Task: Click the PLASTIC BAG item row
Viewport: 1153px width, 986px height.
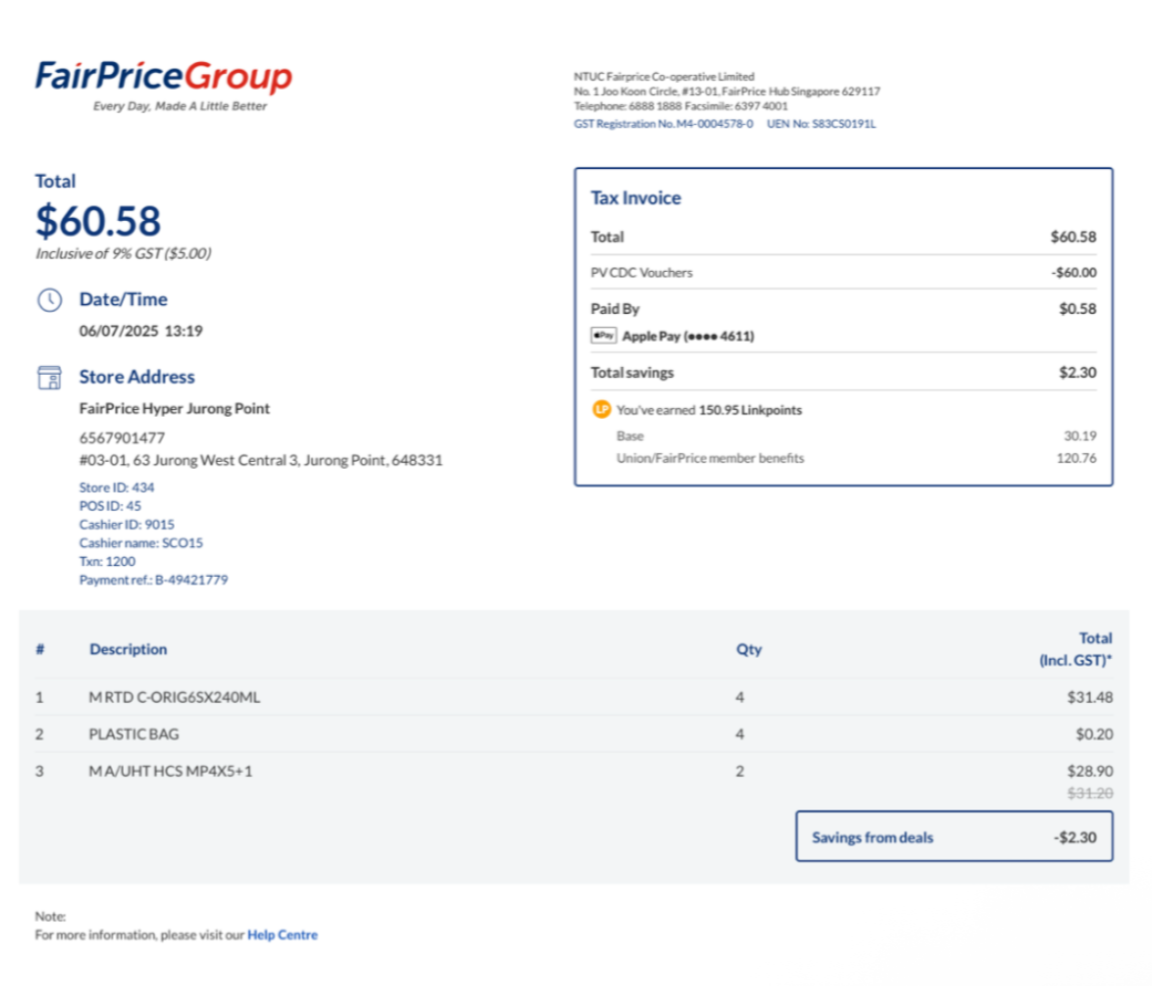Action: [x=574, y=734]
